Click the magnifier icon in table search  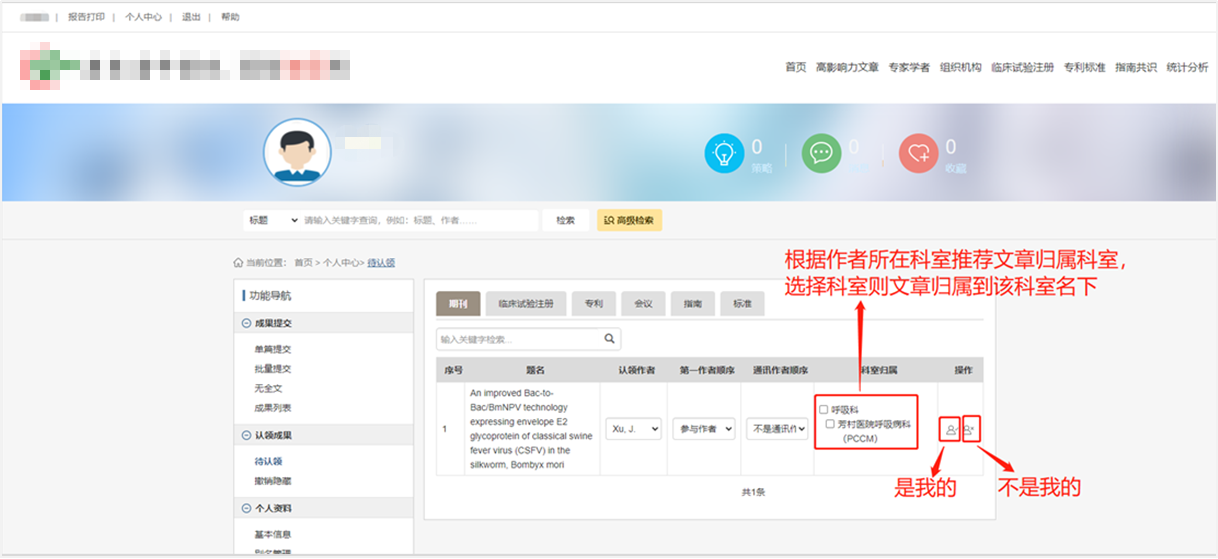(x=610, y=339)
